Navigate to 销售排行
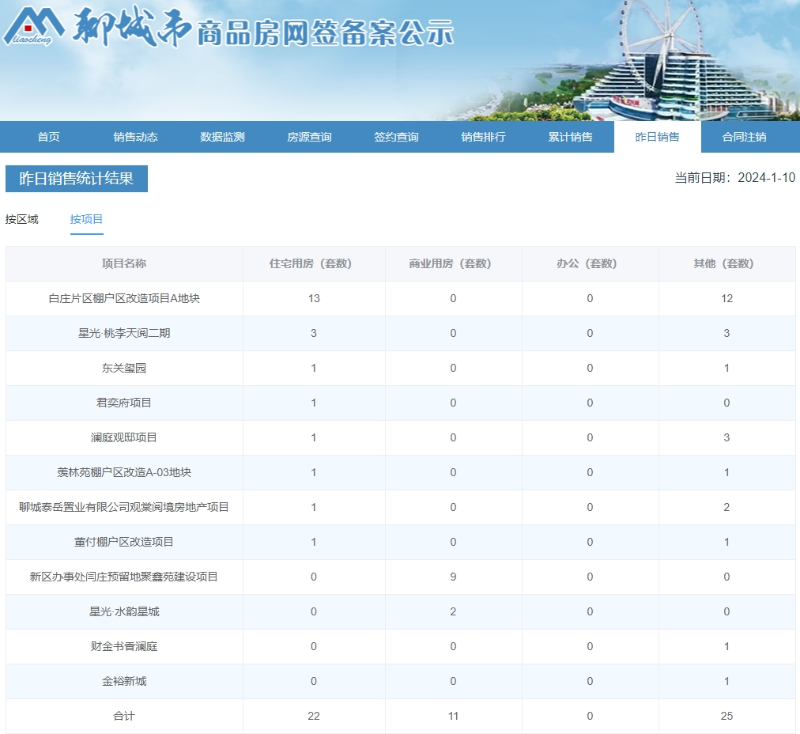 click(483, 137)
